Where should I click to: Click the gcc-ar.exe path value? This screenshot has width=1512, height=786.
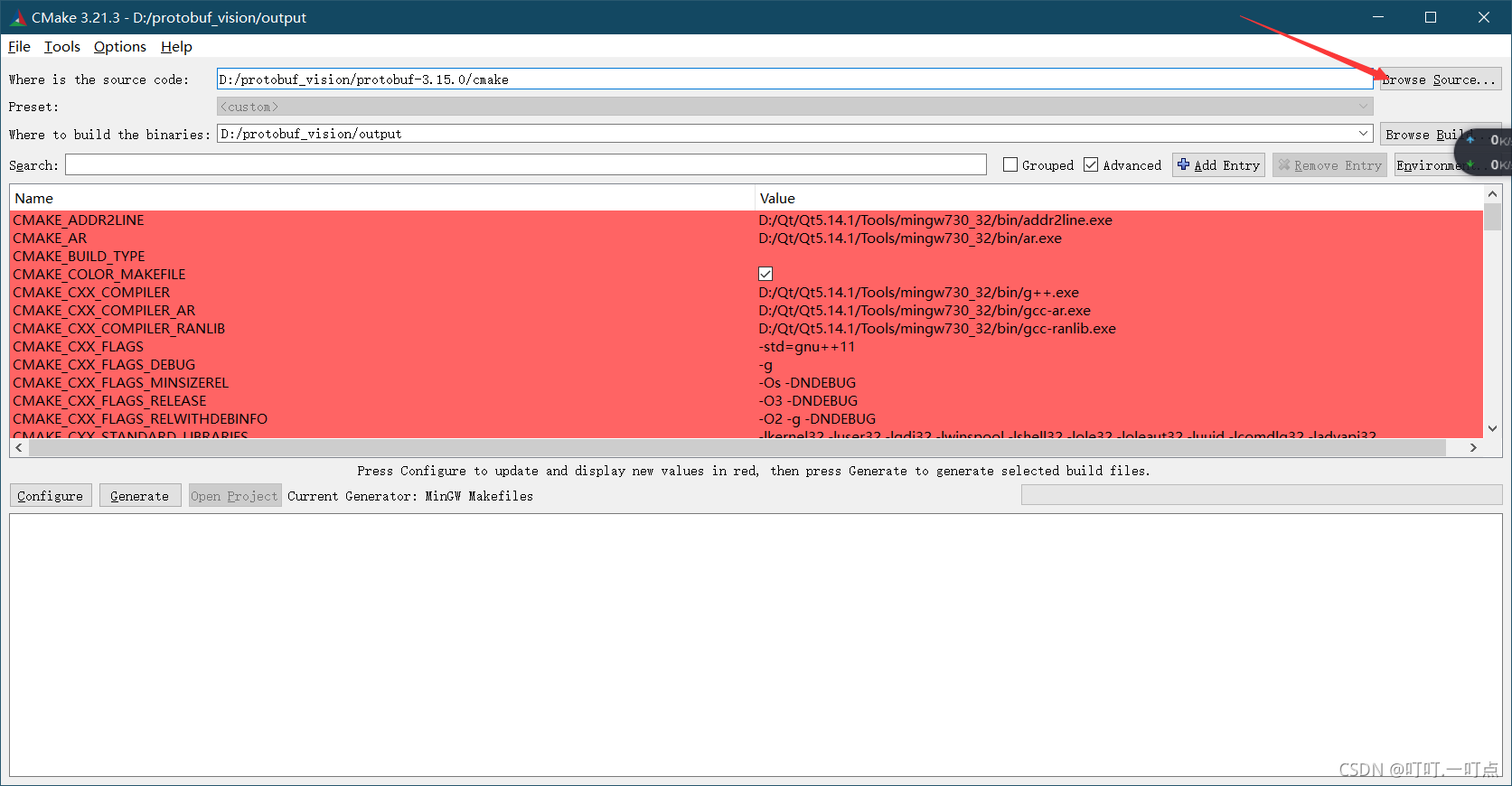point(925,311)
